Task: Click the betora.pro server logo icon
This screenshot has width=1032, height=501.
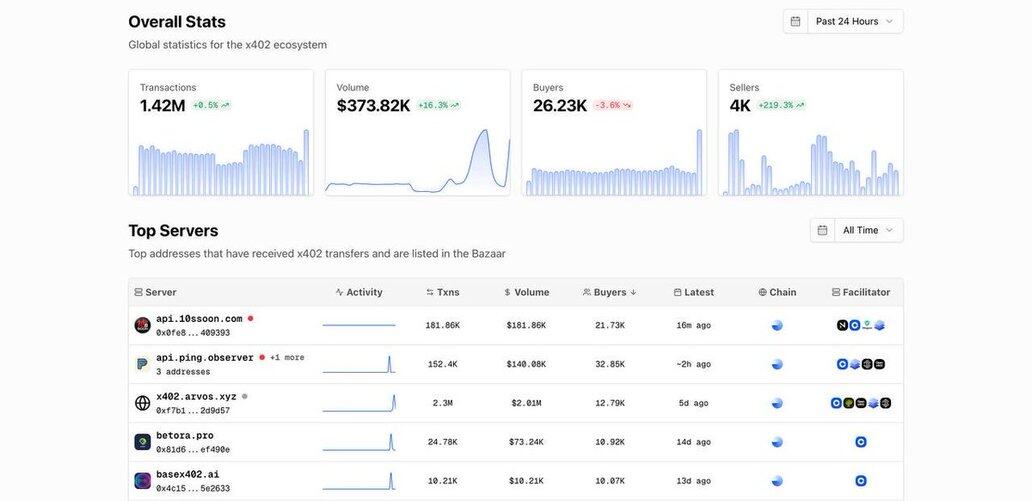Action: [x=143, y=442]
